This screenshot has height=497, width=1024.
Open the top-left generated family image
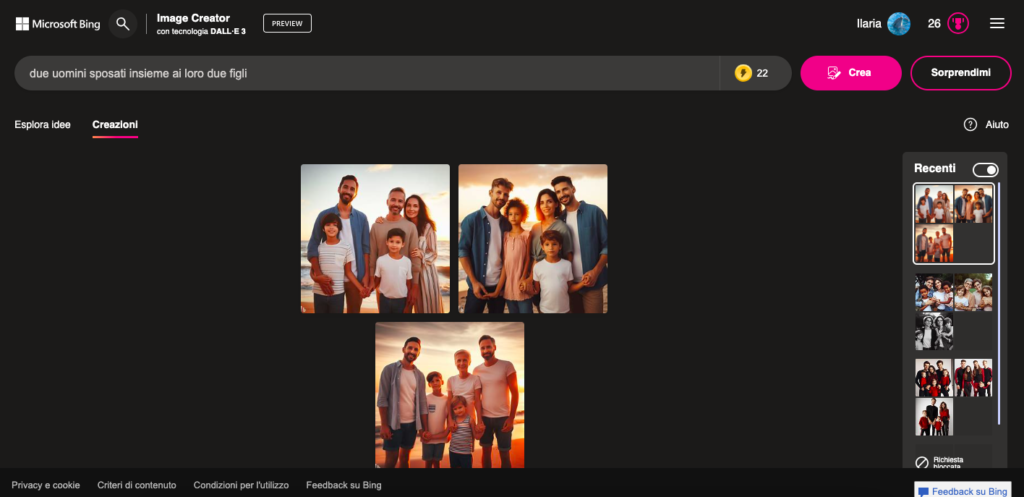click(x=375, y=239)
